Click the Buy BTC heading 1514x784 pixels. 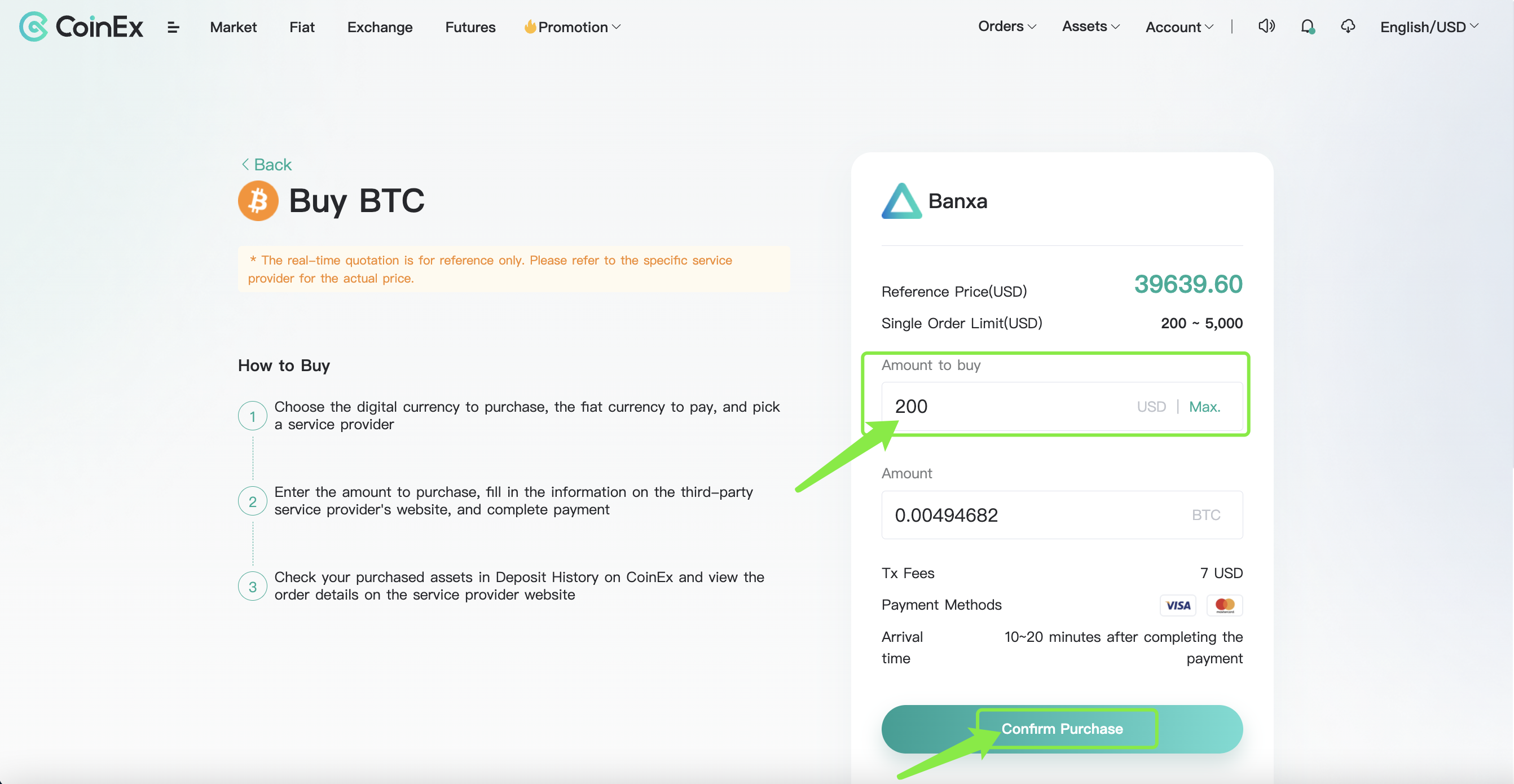356,201
